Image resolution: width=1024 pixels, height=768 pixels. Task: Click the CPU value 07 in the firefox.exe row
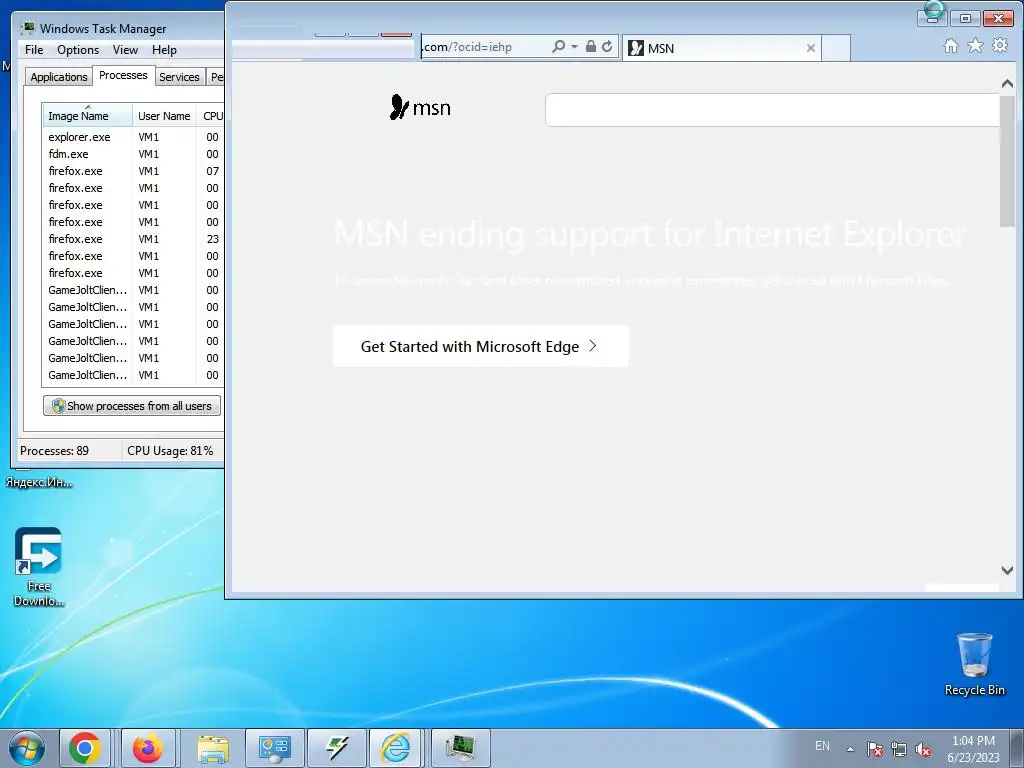[212, 171]
